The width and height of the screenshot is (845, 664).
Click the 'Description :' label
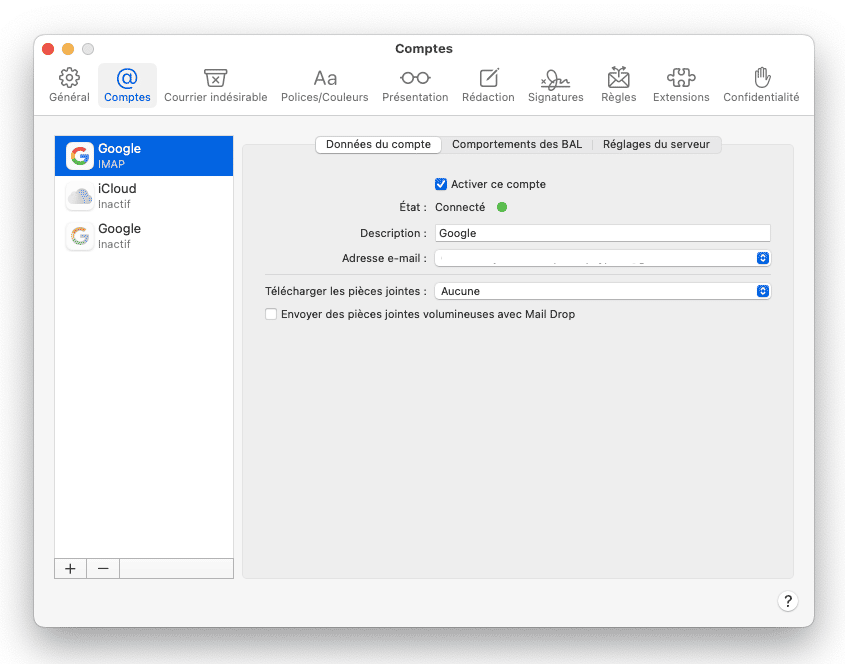(x=393, y=233)
